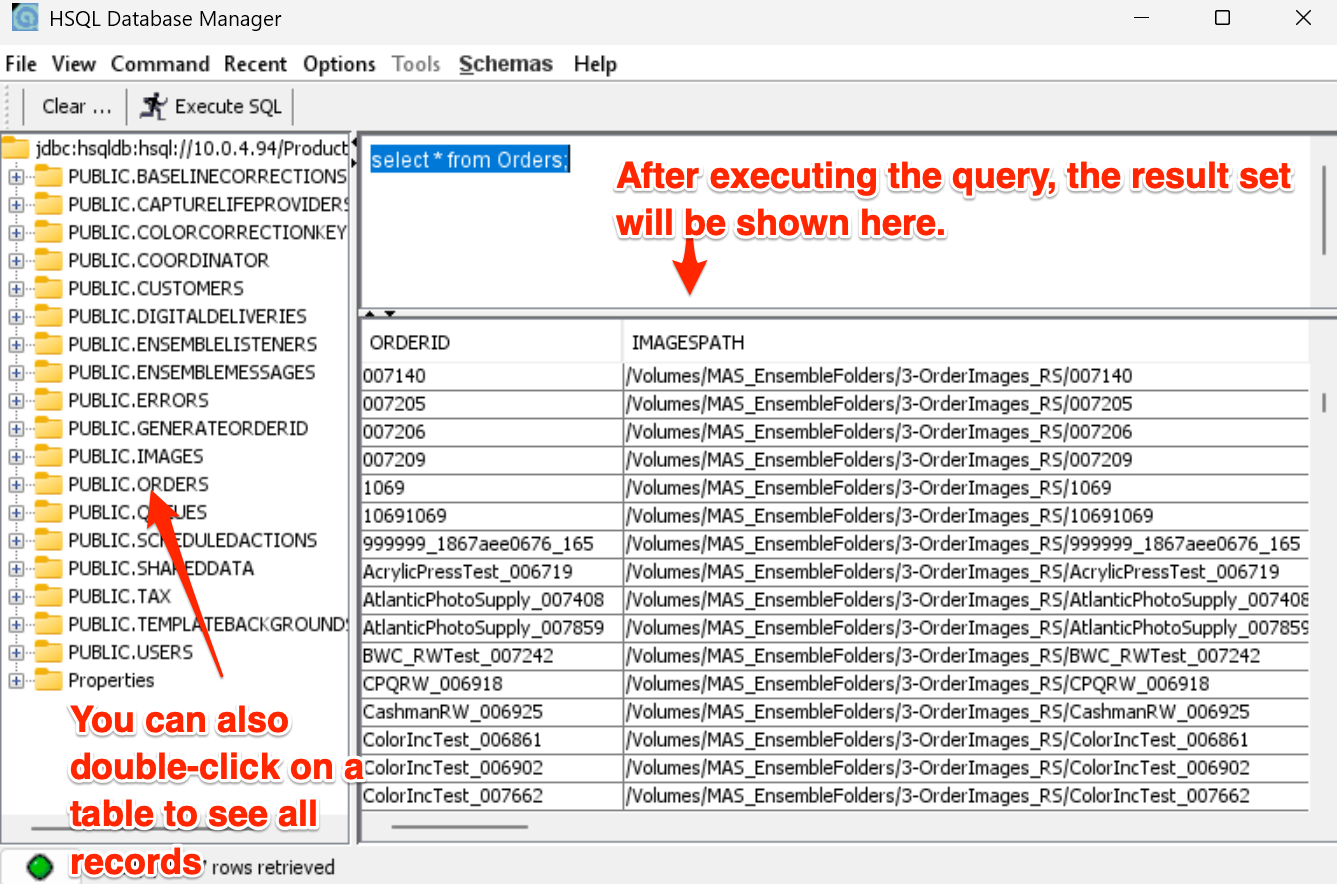1337x884 pixels.
Task: Click the JDBC connection root folder icon
Action: 15,148
